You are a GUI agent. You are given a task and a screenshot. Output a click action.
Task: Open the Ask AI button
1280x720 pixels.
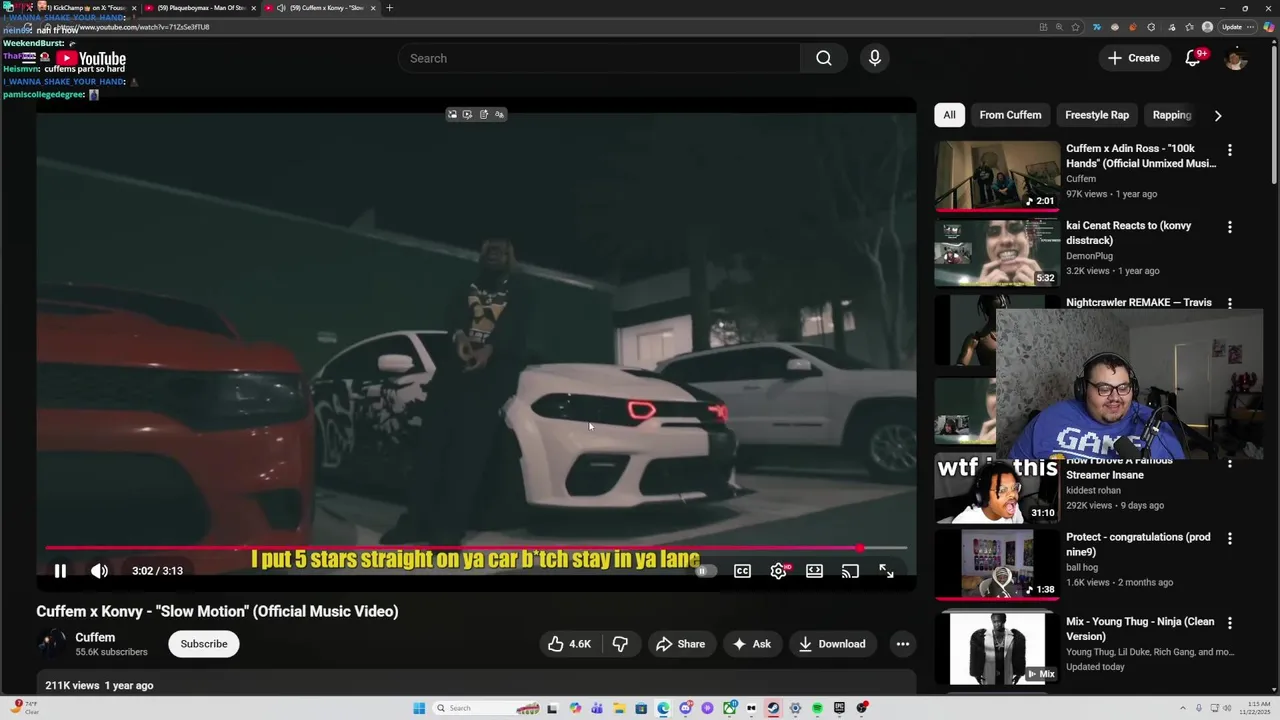point(752,644)
